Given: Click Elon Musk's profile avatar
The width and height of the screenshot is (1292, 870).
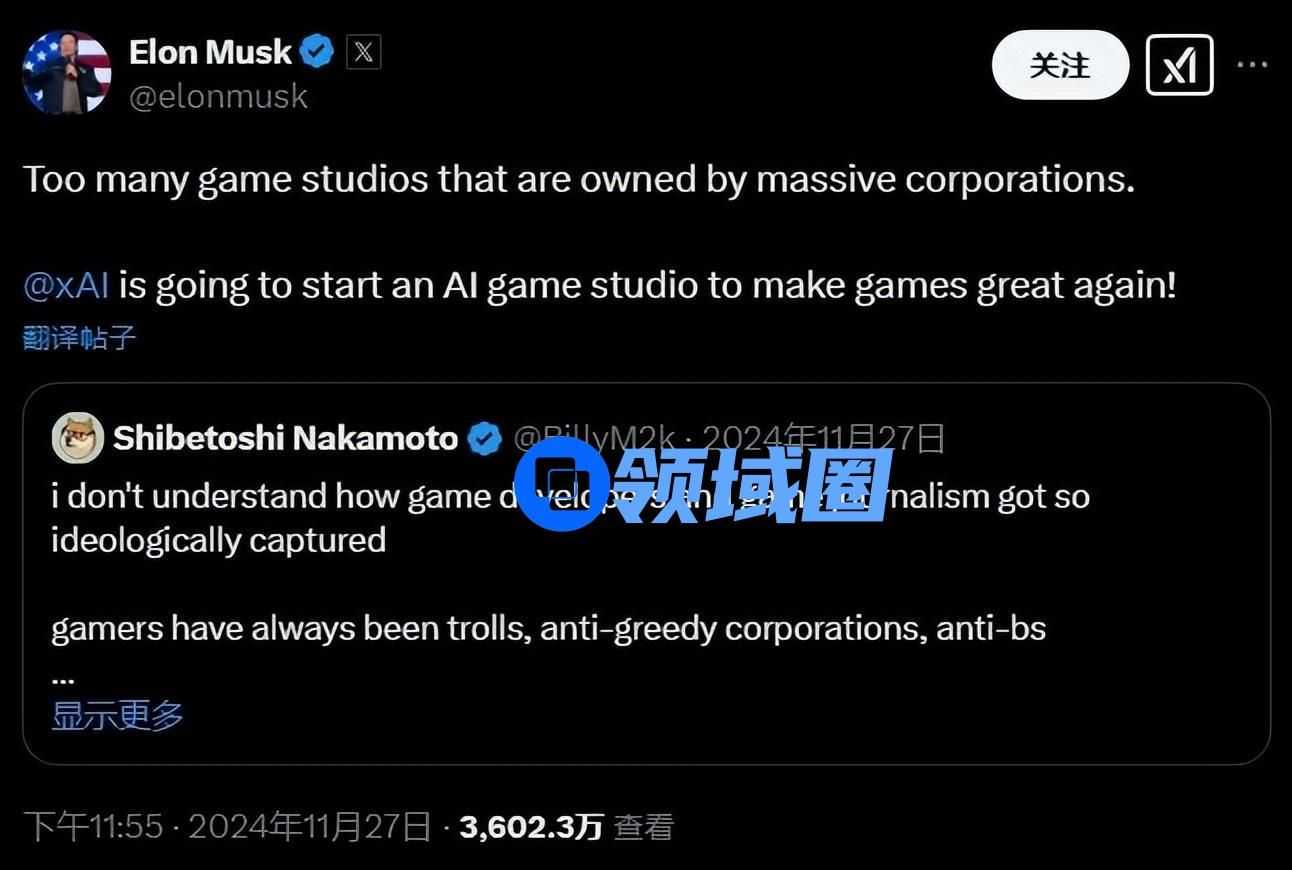Looking at the screenshot, I should click(x=67, y=71).
